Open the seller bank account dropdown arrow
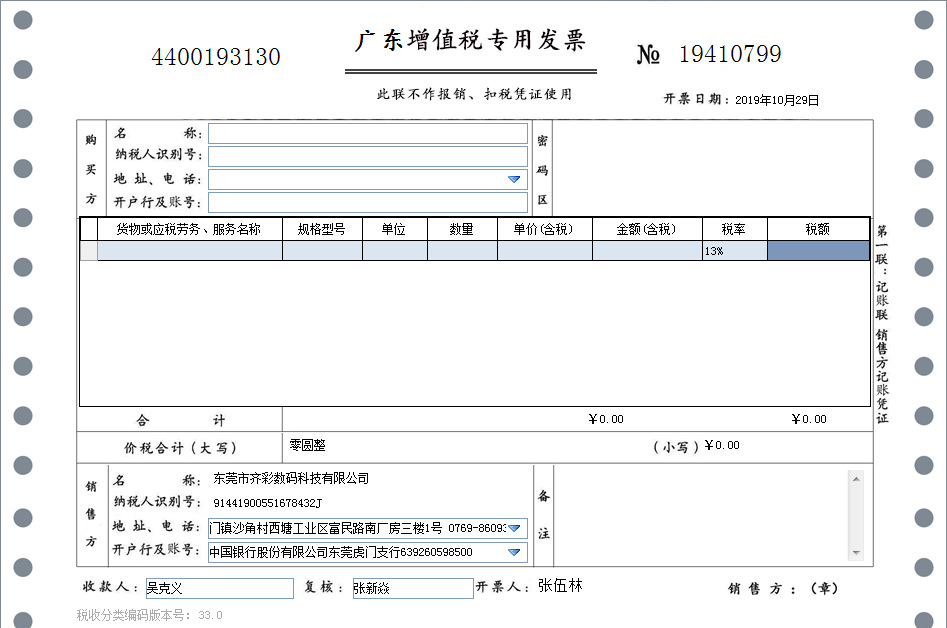The width and height of the screenshot is (947, 628). pos(514,552)
